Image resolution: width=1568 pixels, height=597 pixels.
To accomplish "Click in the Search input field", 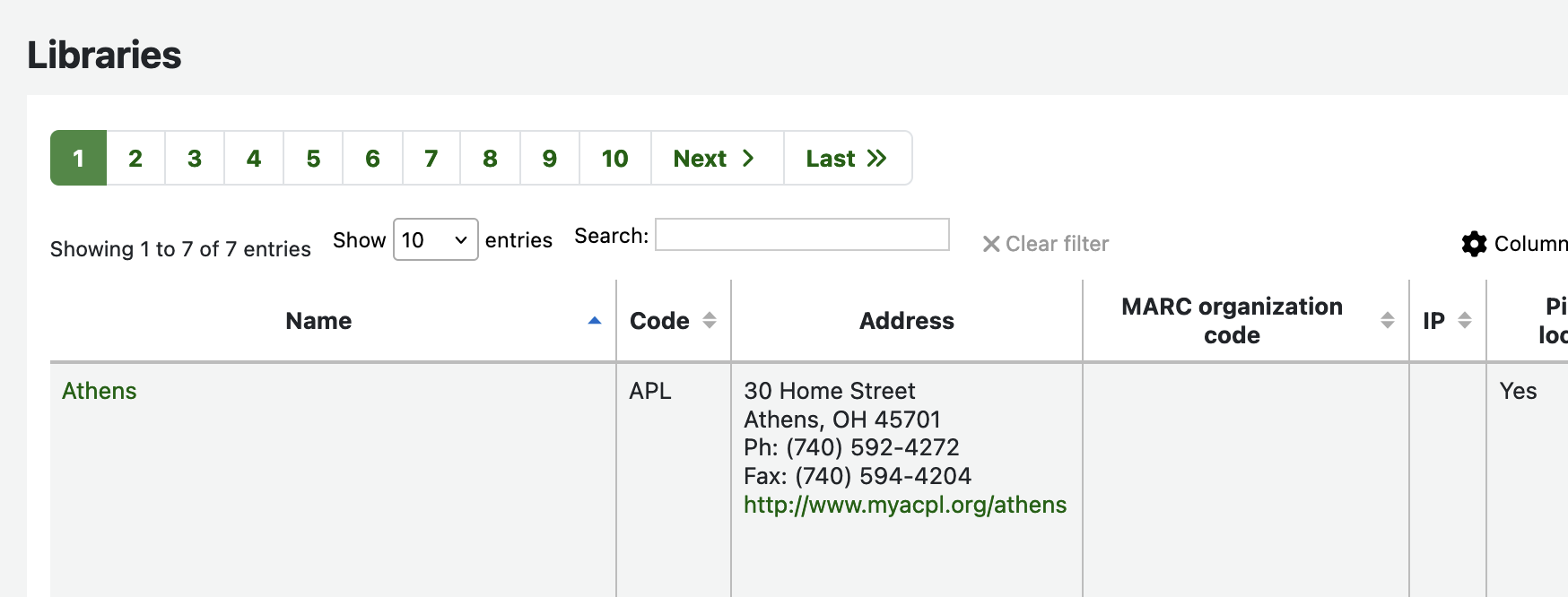I will (802, 235).
